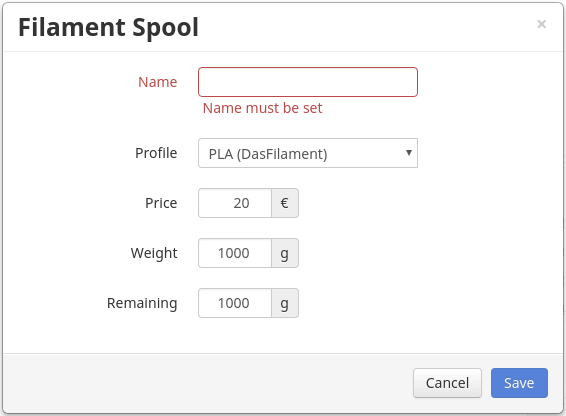The image size is (566, 416).
Task: Open the Profile dropdown PLA (DasFilament)
Action: [308, 153]
